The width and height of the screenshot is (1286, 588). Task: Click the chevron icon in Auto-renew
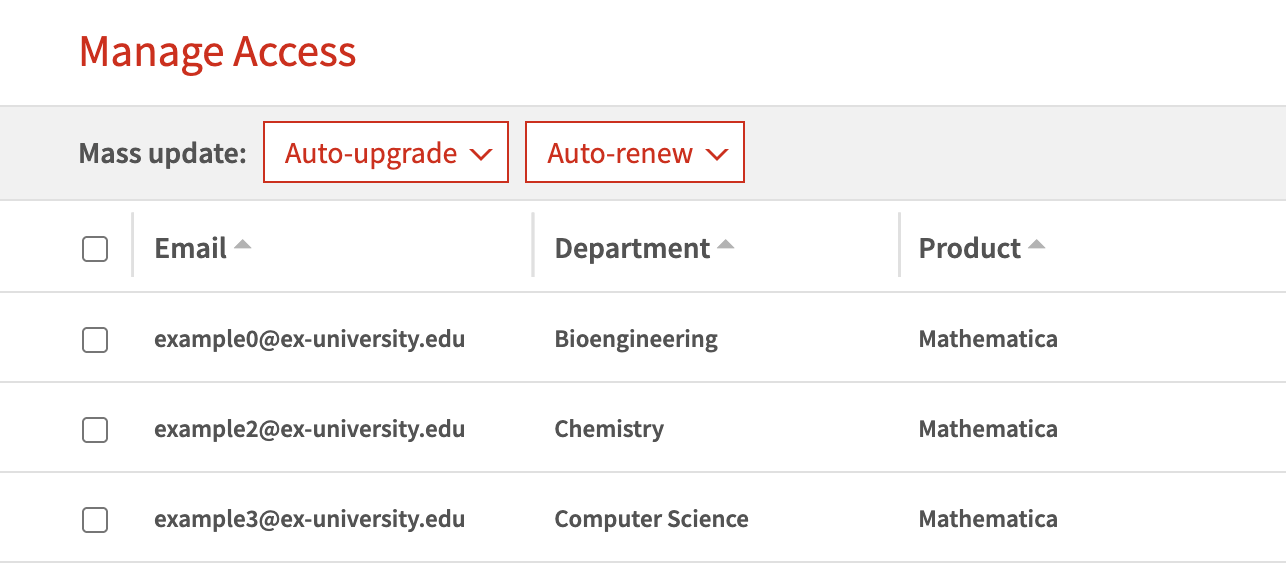(x=717, y=154)
